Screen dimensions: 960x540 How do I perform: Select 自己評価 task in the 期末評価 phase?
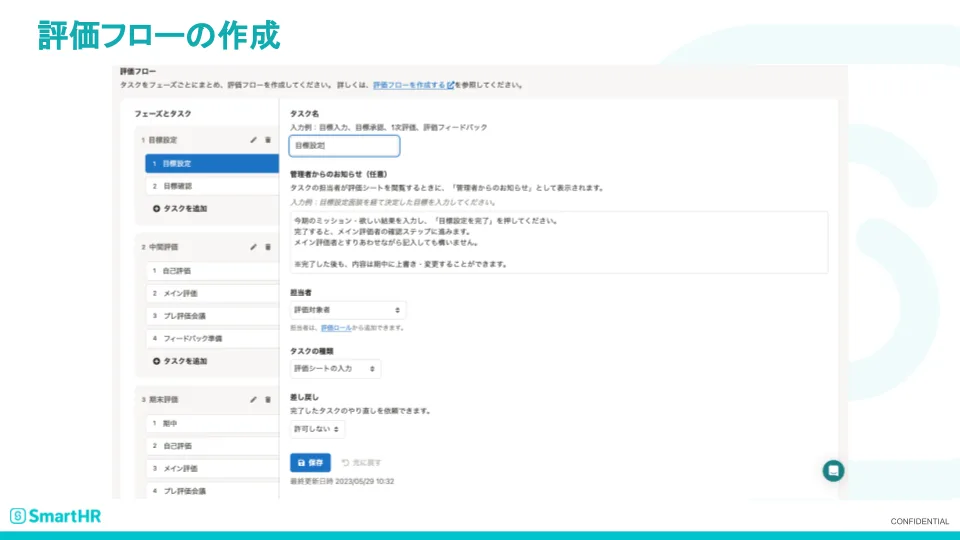click(x=212, y=446)
